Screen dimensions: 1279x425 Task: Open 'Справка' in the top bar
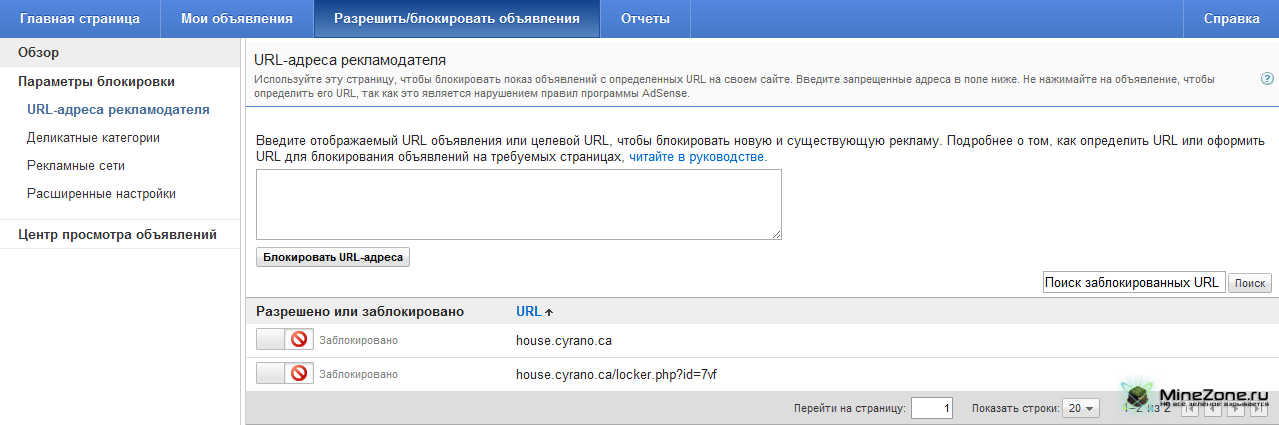pos(1231,19)
